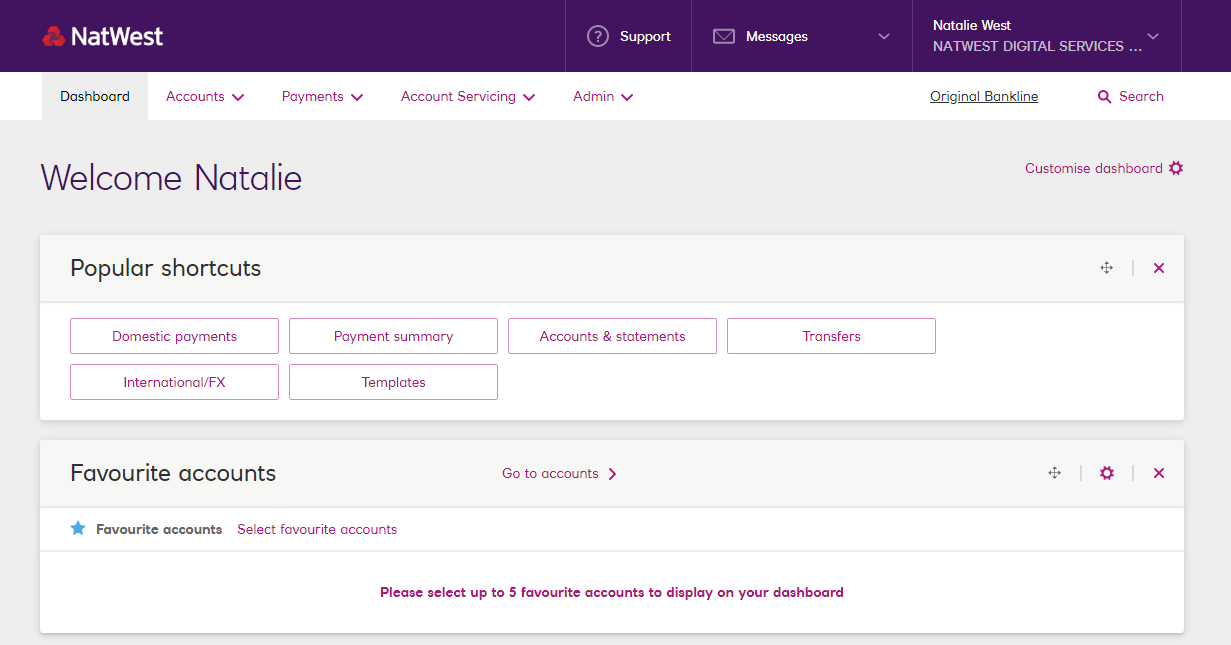Open the Messages envelope icon
1231x645 pixels.
(x=723, y=36)
